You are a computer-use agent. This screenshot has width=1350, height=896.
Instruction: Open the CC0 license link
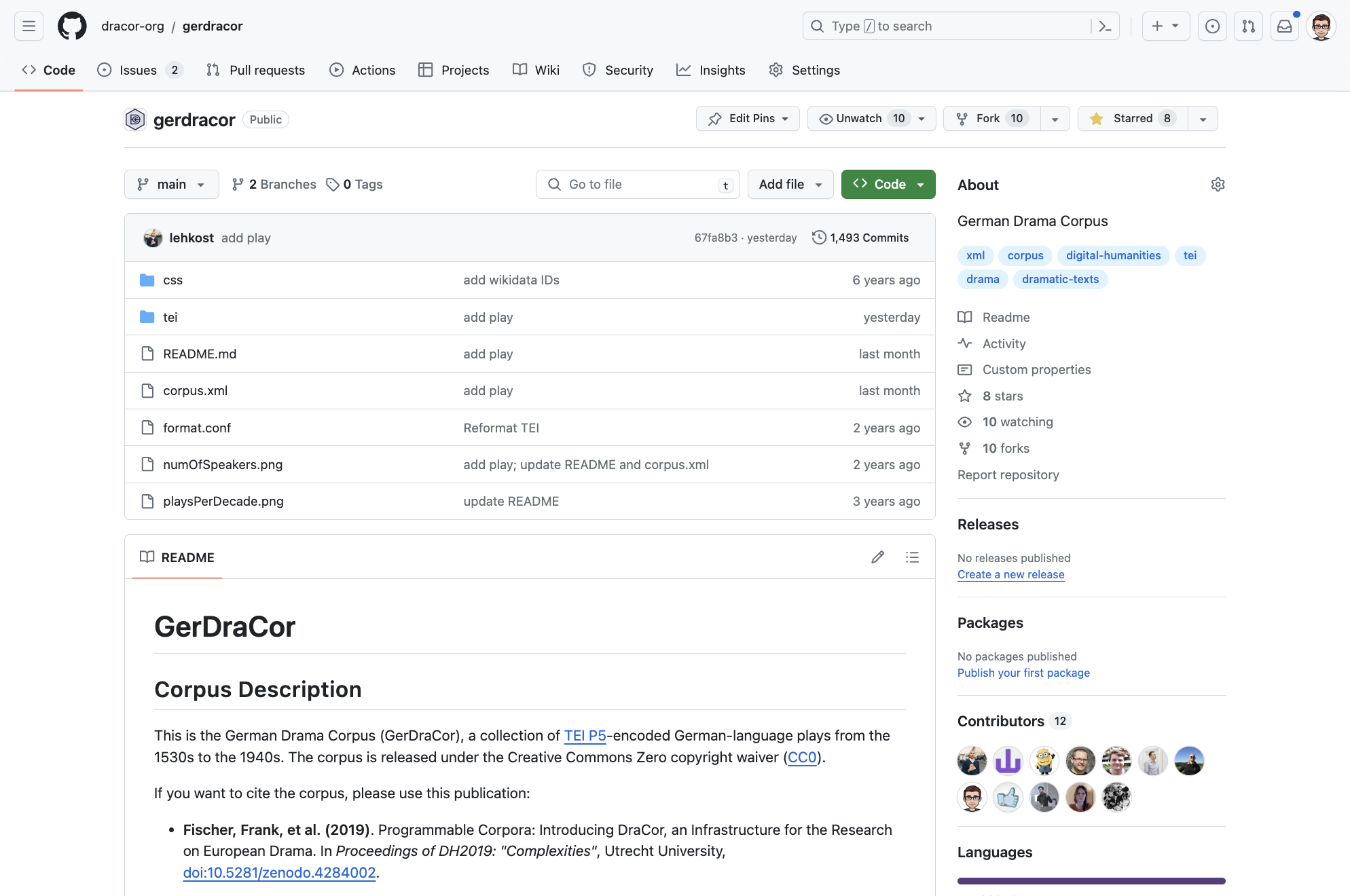[x=802, y=758]
